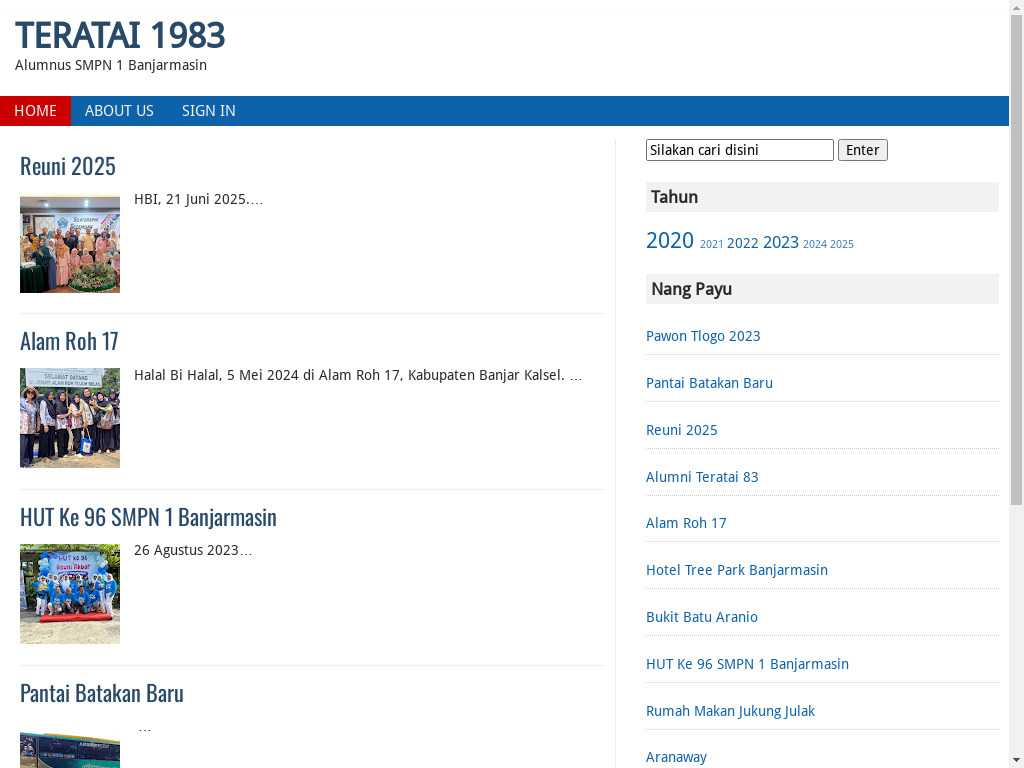This screenshot has width=1024, height=768.
Task: View the Reuni 2025 group photo thumbnail
Action: (70, 244)
